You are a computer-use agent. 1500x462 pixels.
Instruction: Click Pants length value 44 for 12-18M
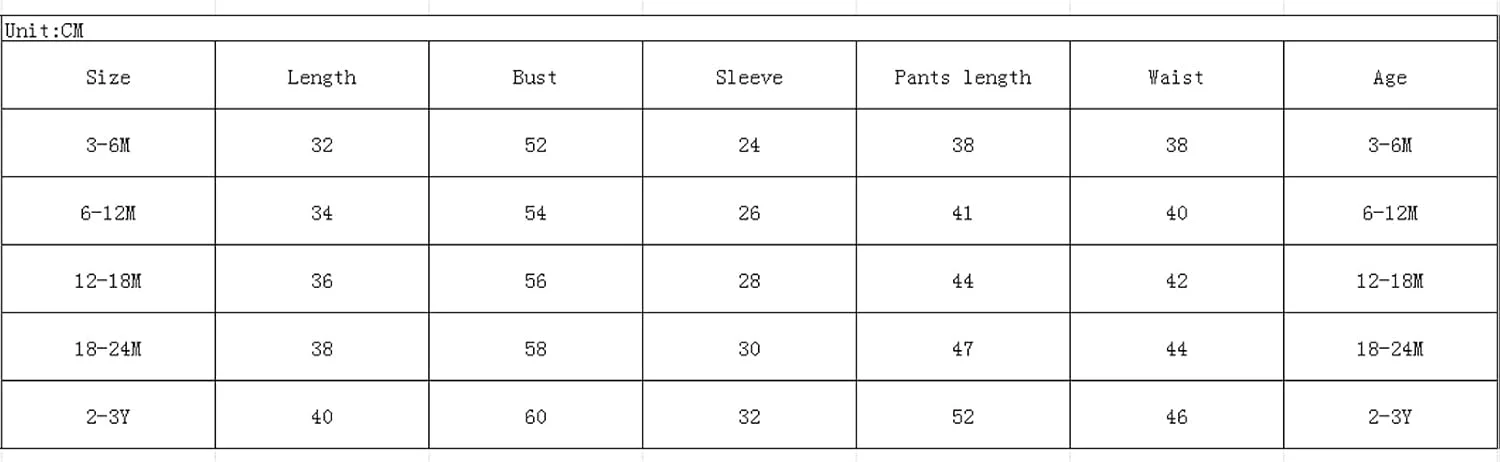pyautogui.click(x=962, y=281)
